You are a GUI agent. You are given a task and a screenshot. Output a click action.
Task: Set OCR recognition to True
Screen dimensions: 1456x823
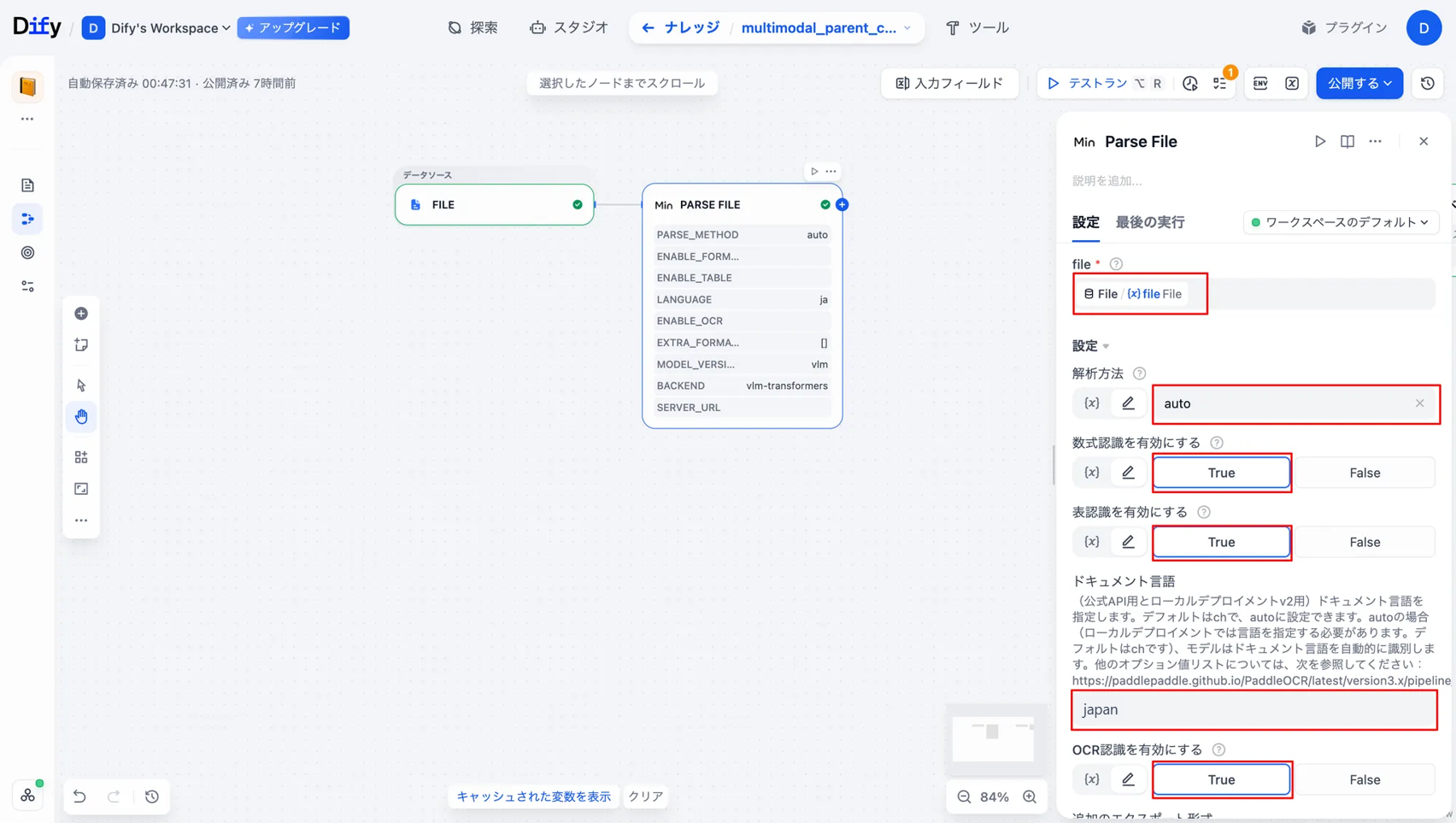(1220, 779)
